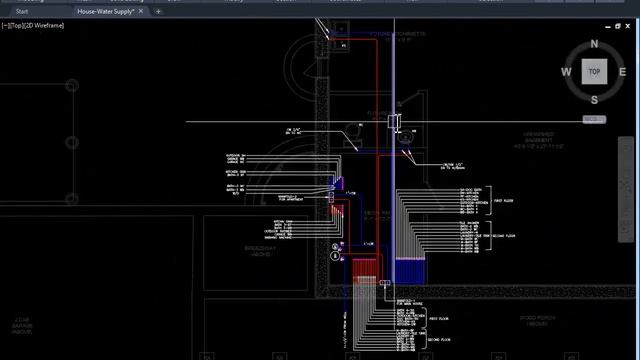Open the [Top] view controls menu
The width and height of the screenshot is (640, 360).
click(x=16, y=25)
